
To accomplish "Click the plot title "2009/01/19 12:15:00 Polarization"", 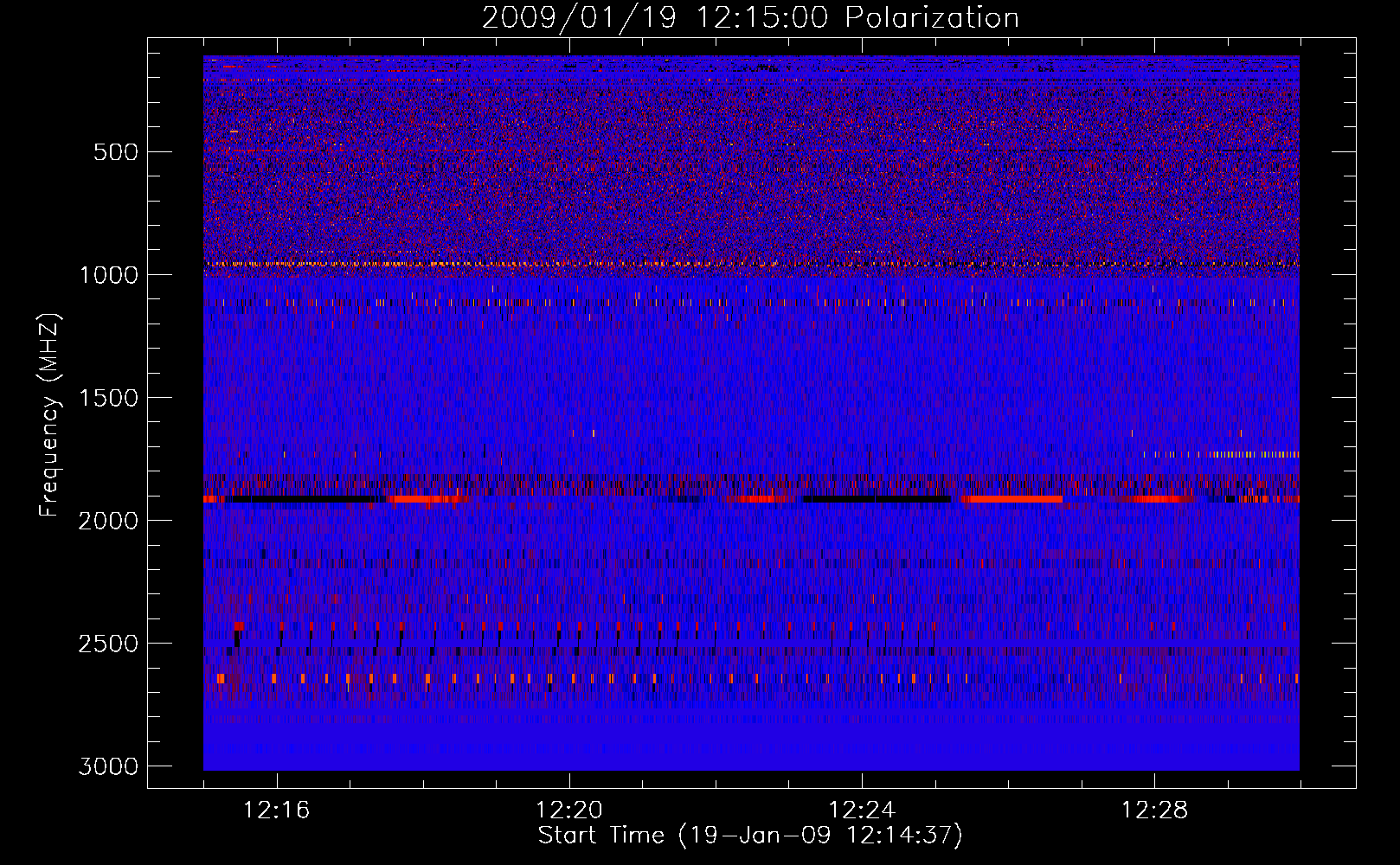I will [750, 18].
